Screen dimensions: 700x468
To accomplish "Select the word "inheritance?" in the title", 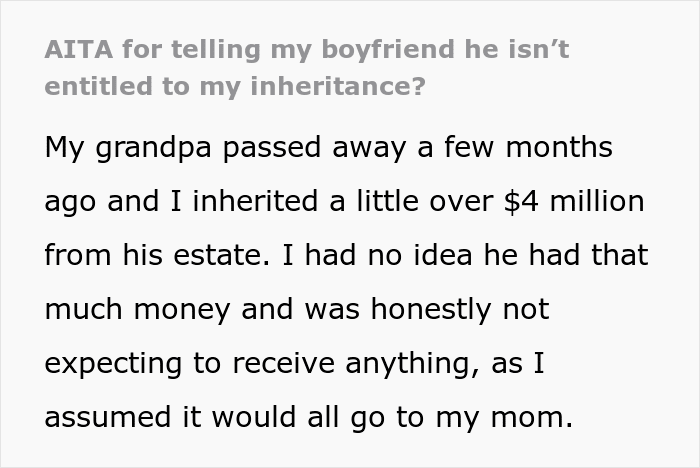I will click(338, 86).
